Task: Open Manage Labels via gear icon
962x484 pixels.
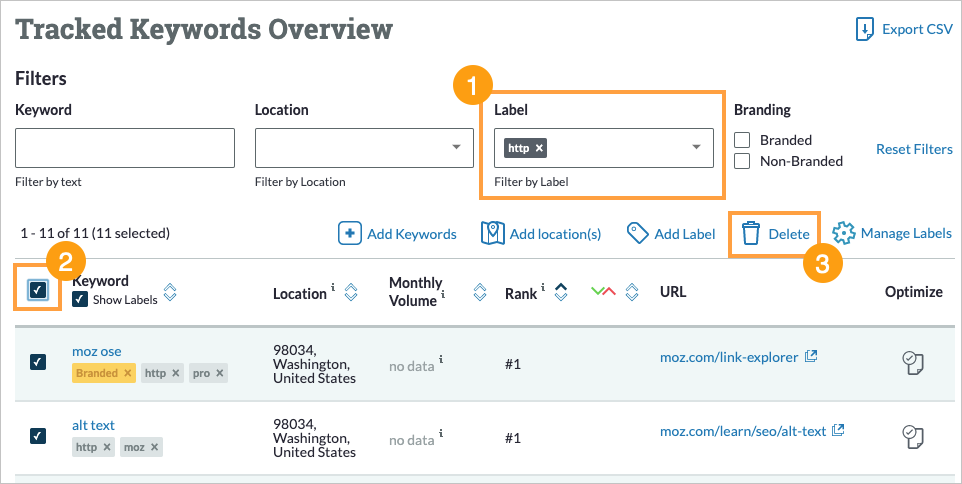Action: [844, 234]
